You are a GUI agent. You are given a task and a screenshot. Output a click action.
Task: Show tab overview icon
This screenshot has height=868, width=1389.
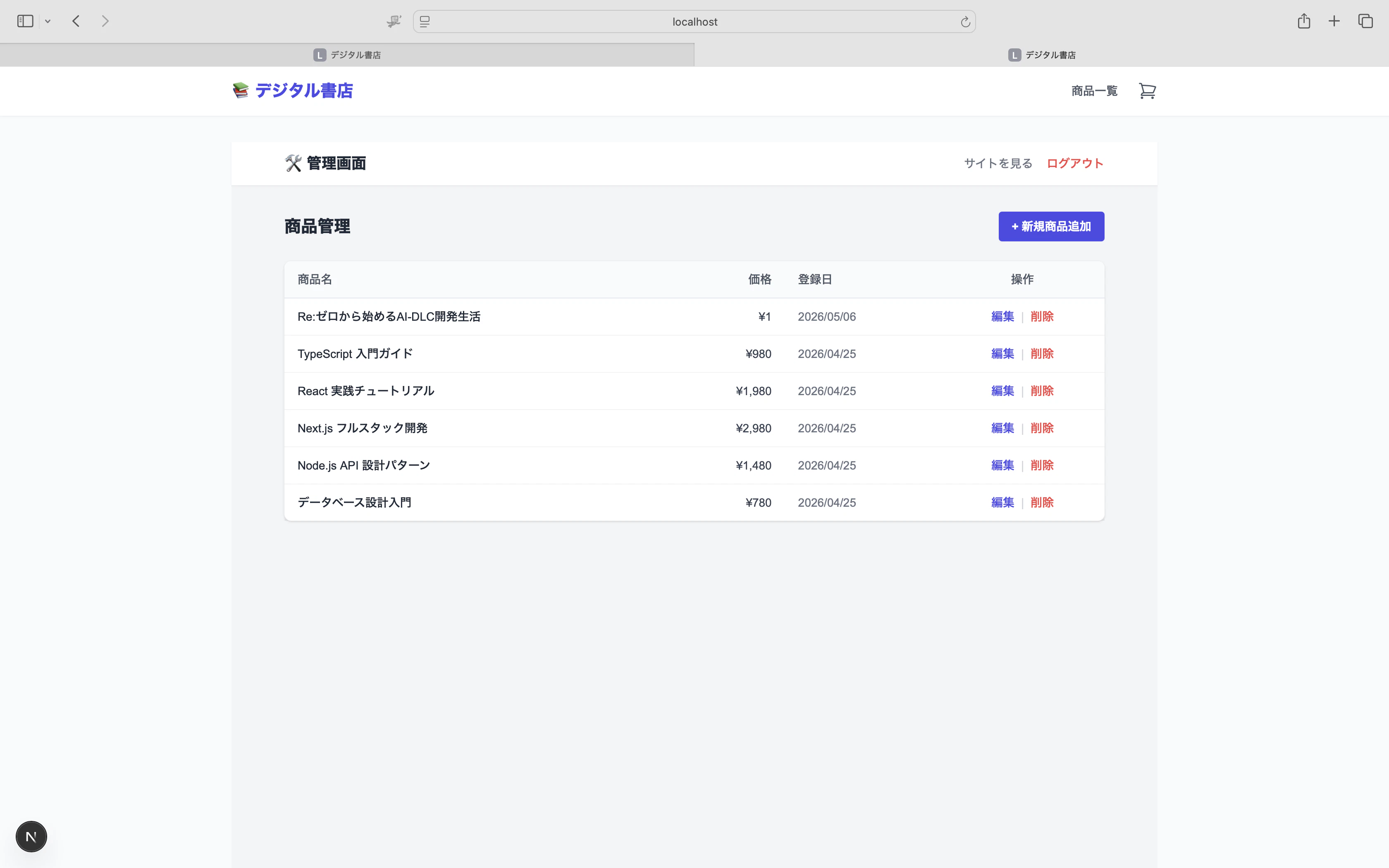point(1365,21)
